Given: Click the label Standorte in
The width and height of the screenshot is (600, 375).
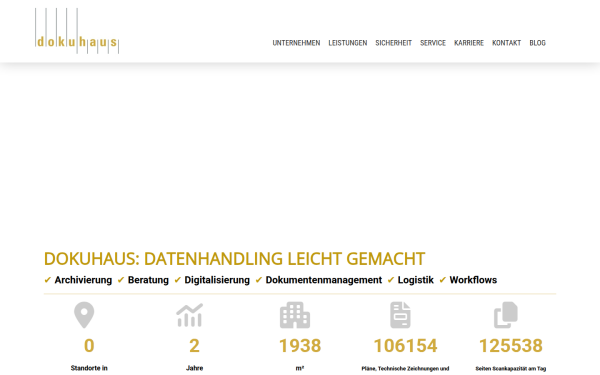Looking at the screenshot, I should (x=89, y=368).
